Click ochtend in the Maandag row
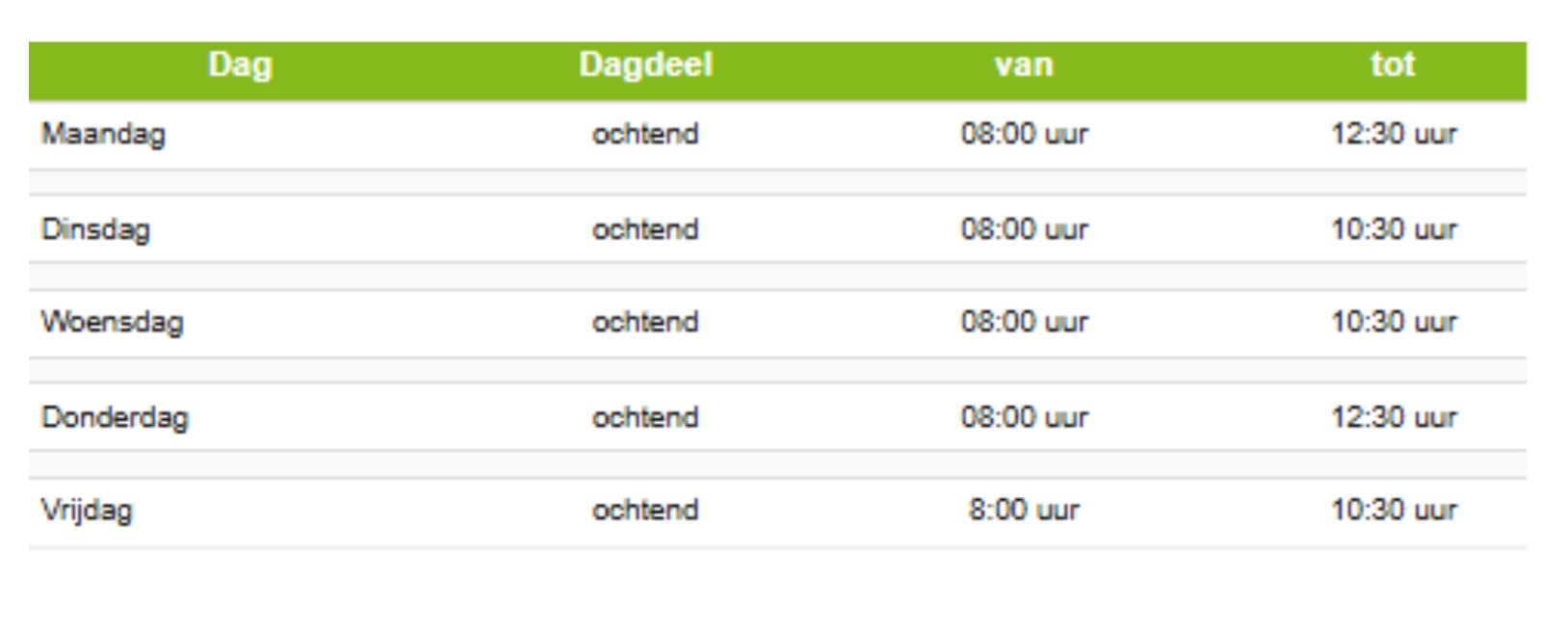This screenshot has width=1568, height=635. coord(645,134)
